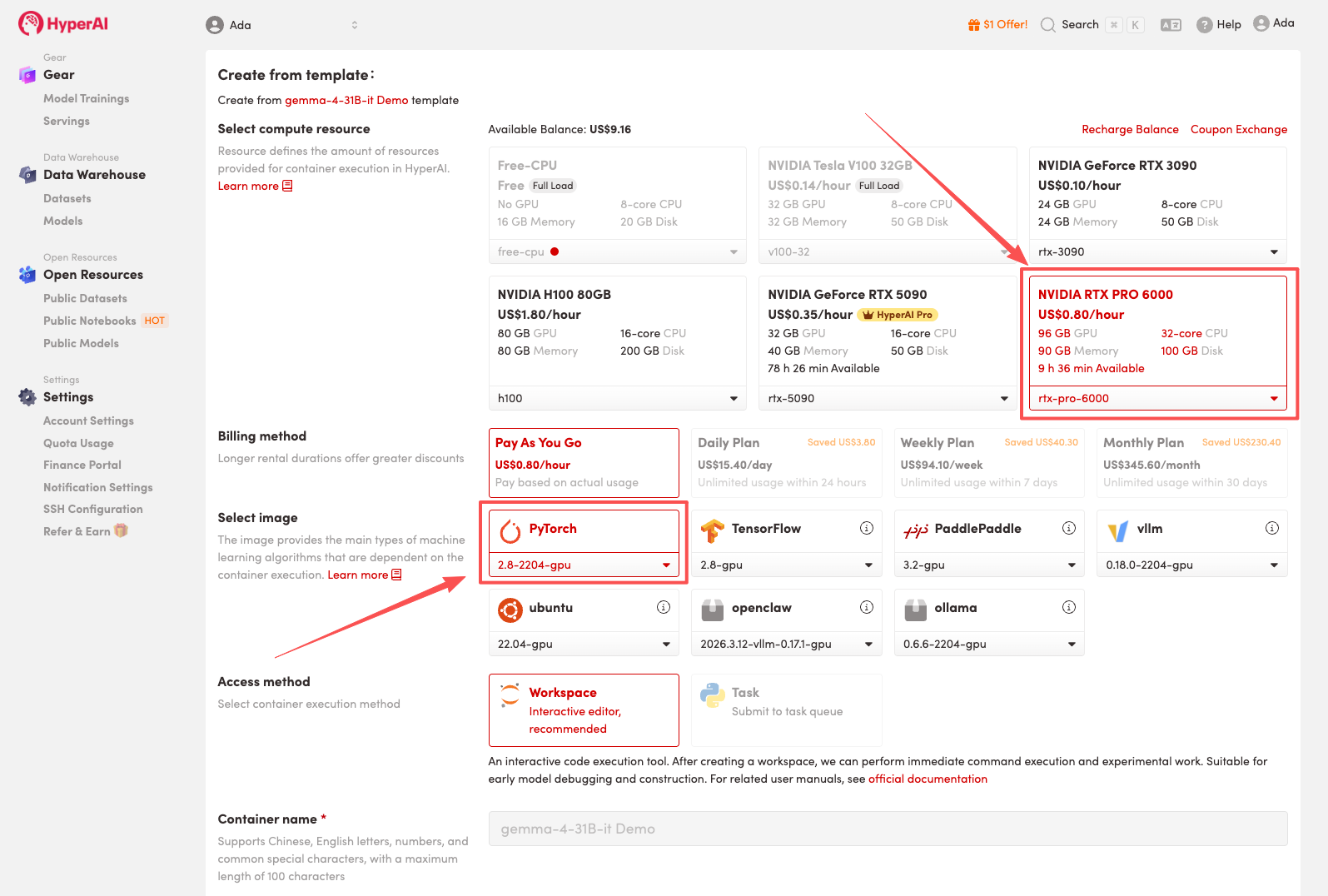The height and width of the screenshot is (896, 1328).
Task: Open the $1 Offer gift icon
Action: click(x=973, y=25)
